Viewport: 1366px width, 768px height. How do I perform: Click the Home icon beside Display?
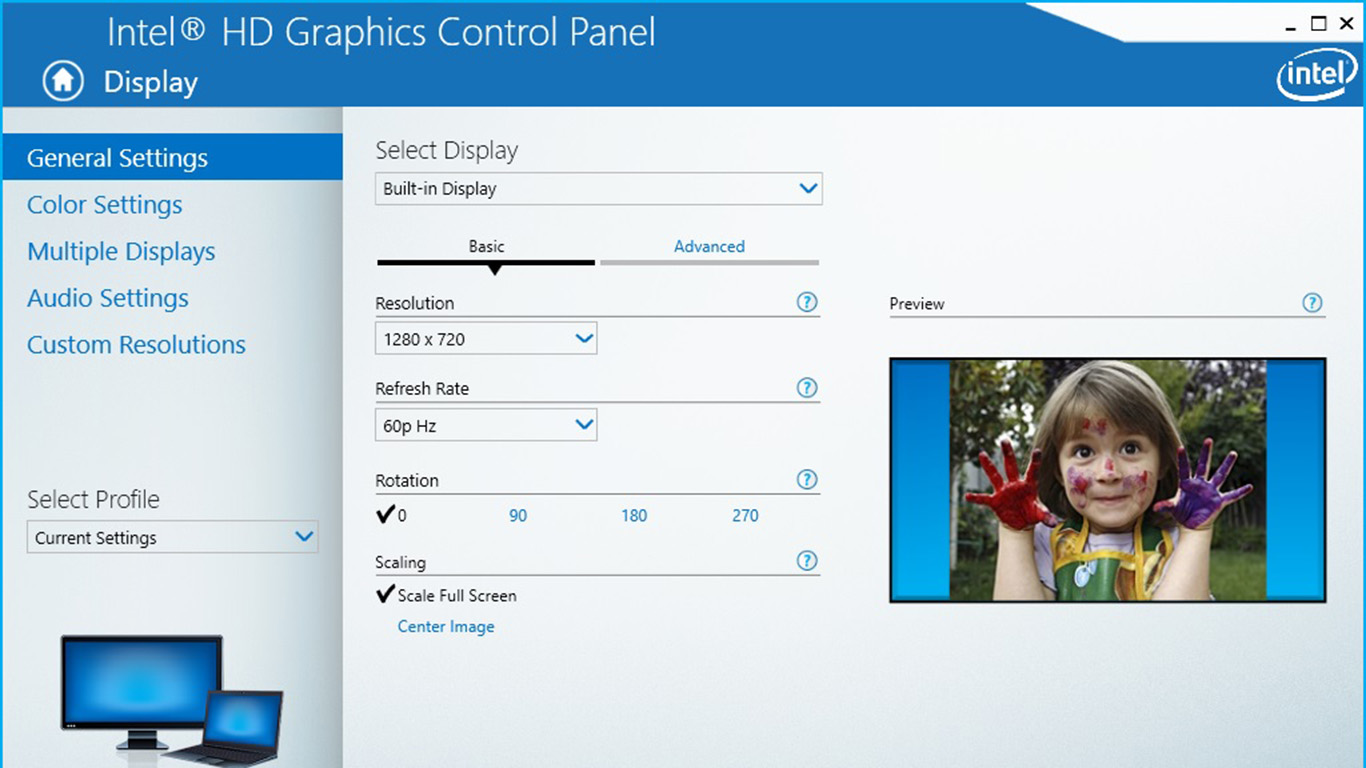pyautogui.click(x=62, y=81)
